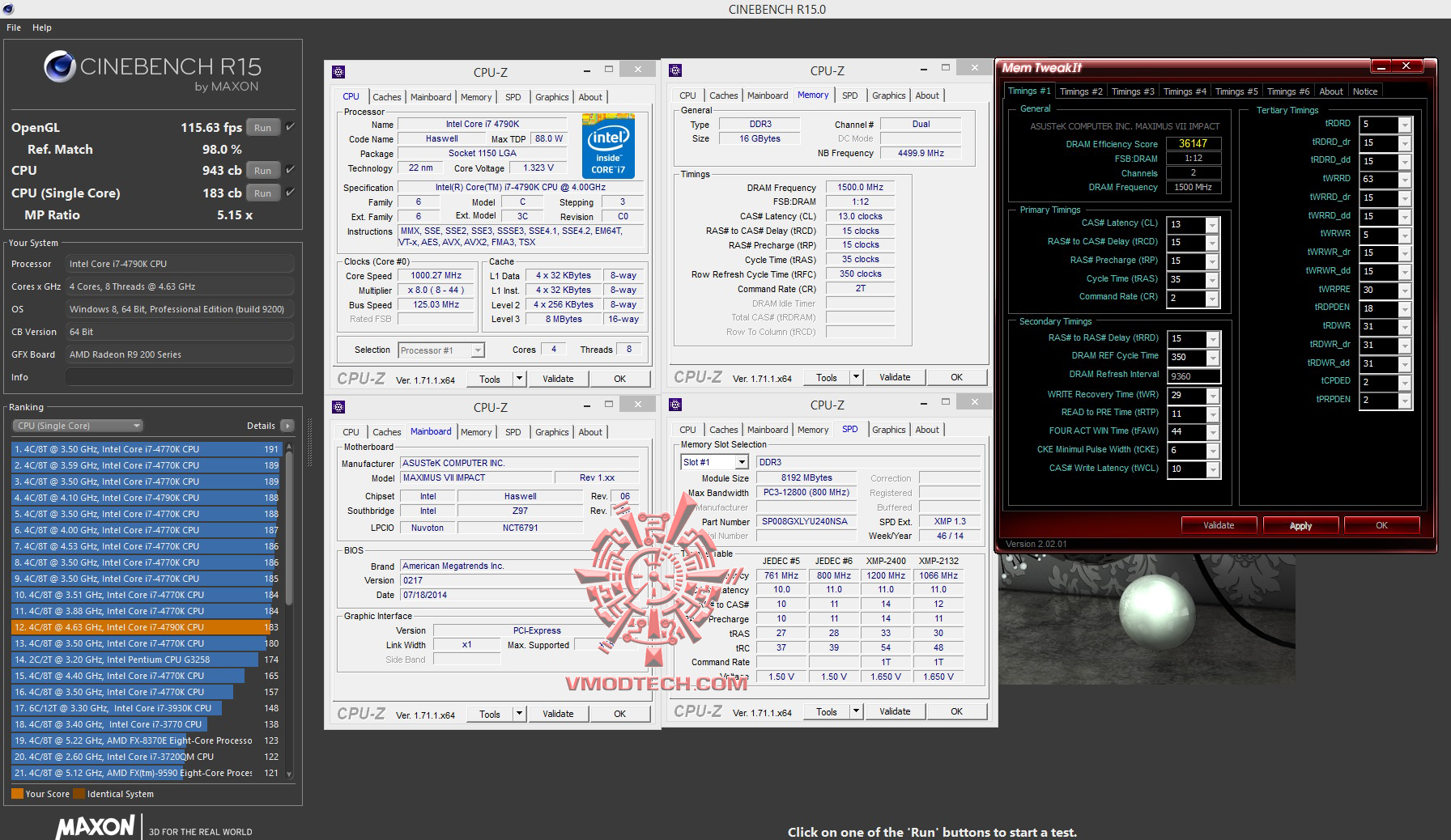The width and height of the screenshot is (1451, 840).
Task: Click the CPU-Z icon in the CPU tab window
Action: click(x=338, y=72)
